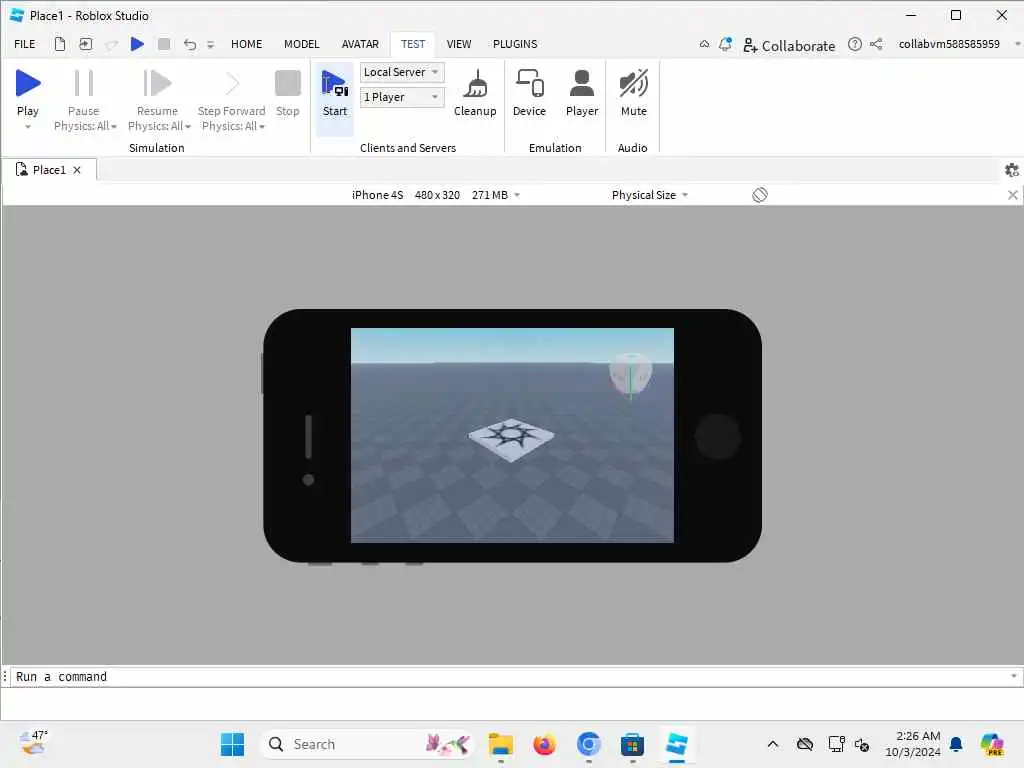
Task: Click the Resume Physics icon
Action: point(157,84)
